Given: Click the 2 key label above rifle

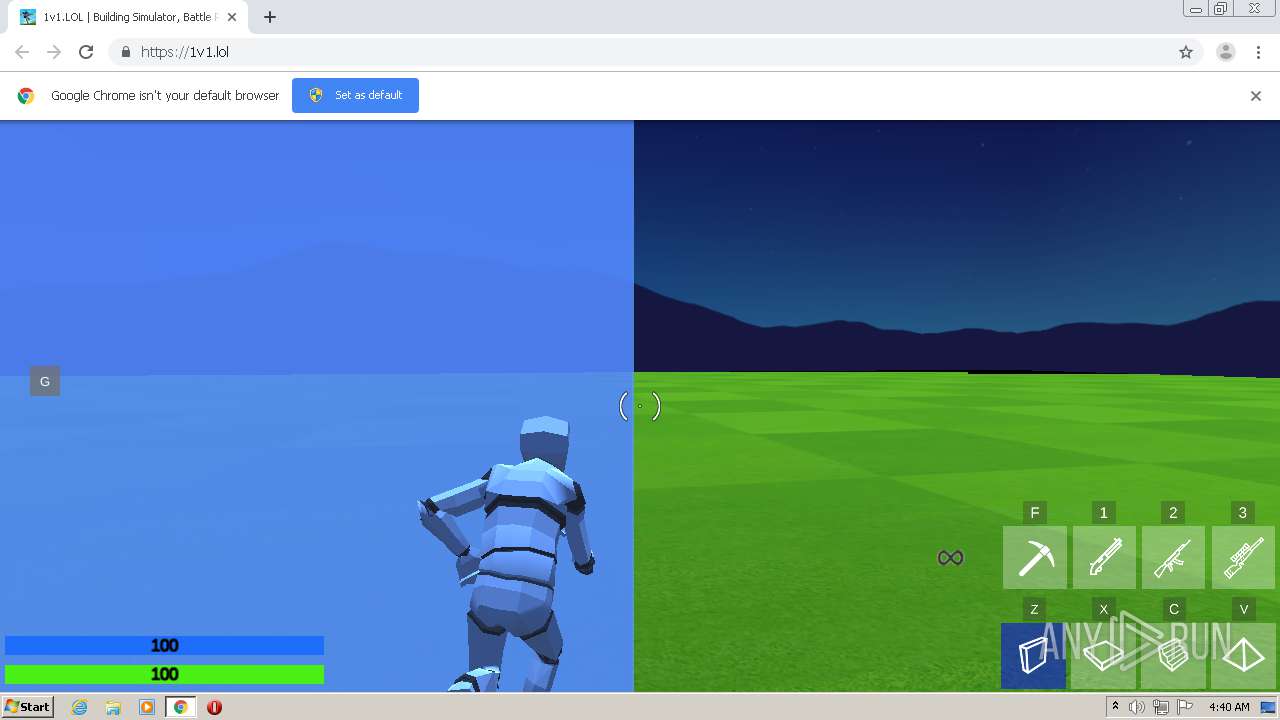Looking at the screenshot, I should point(1173,513).
